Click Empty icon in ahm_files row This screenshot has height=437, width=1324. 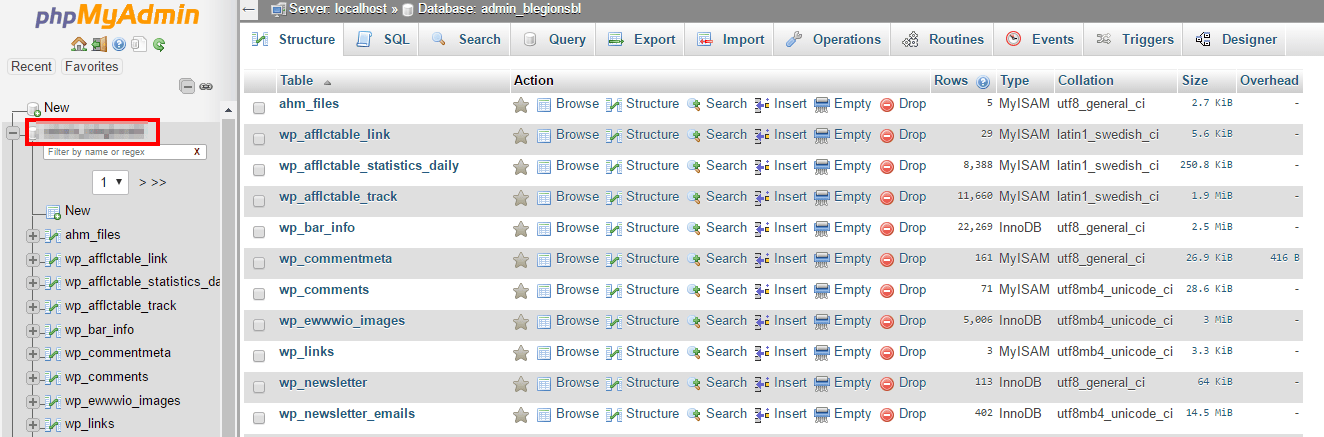point(822,104)
